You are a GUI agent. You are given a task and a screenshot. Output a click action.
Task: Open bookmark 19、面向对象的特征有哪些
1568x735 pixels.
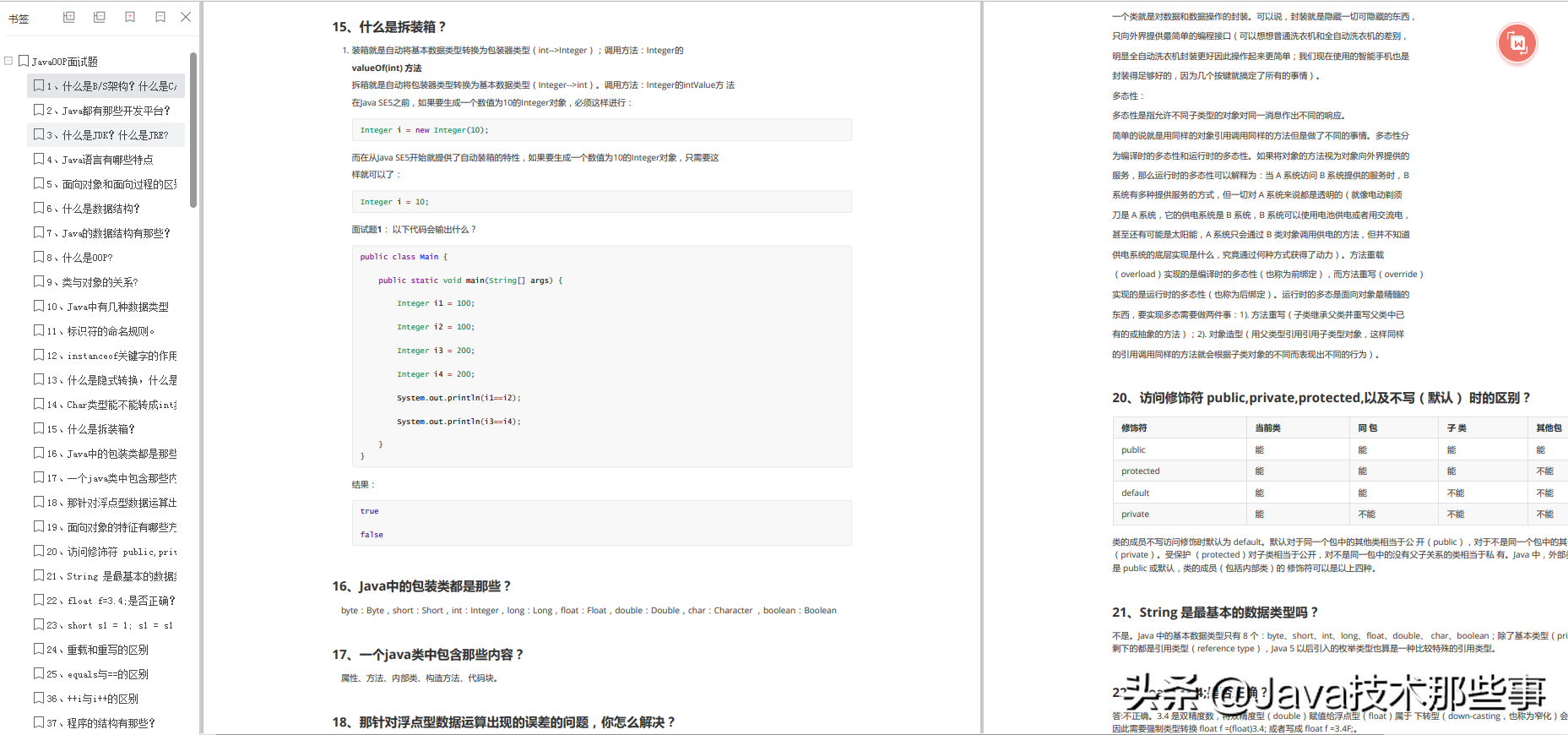coord(106,527)
